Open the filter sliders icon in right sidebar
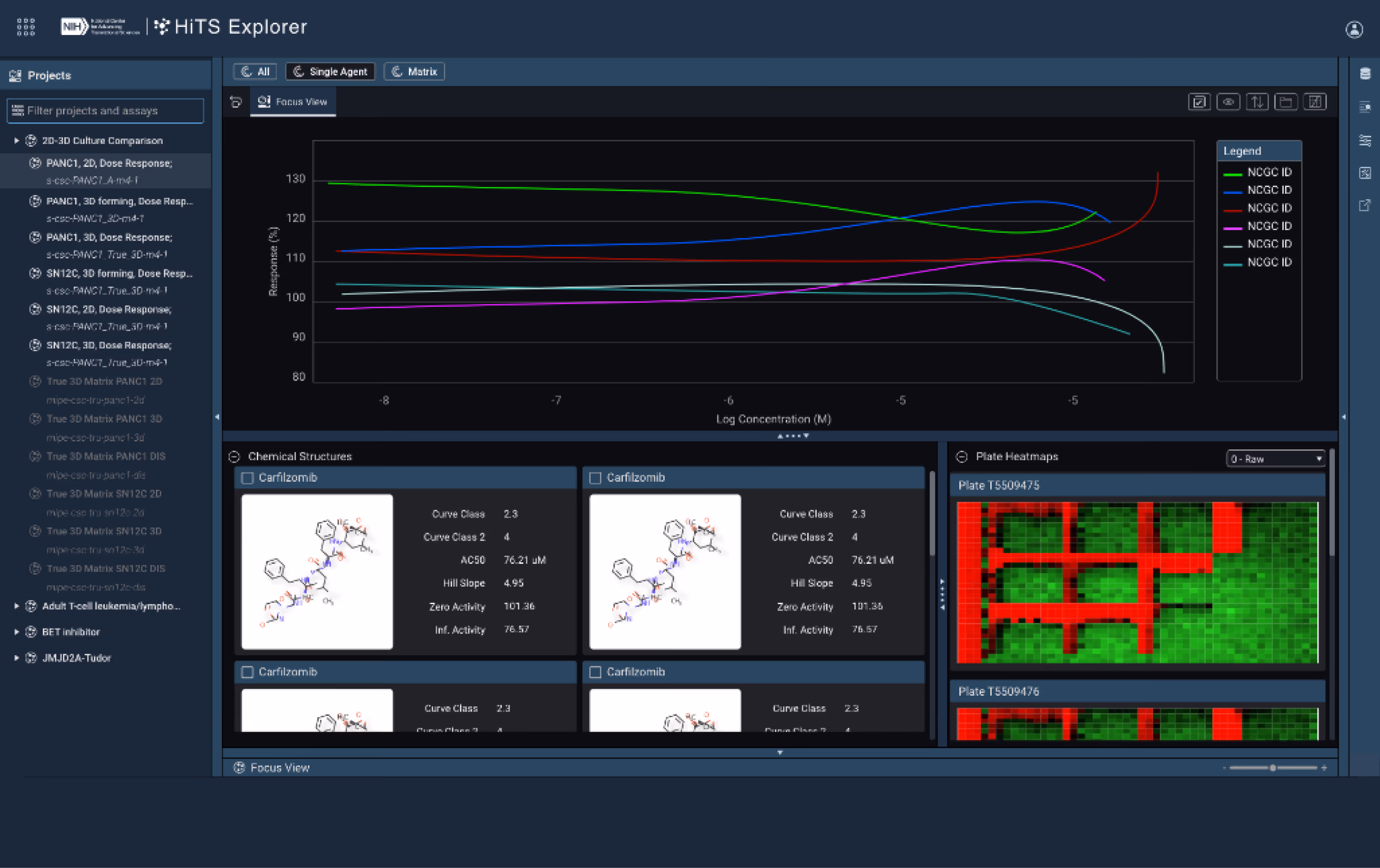Image resolution: width=1380 pixels, height=868 pixels. [x=1365, y=140]
